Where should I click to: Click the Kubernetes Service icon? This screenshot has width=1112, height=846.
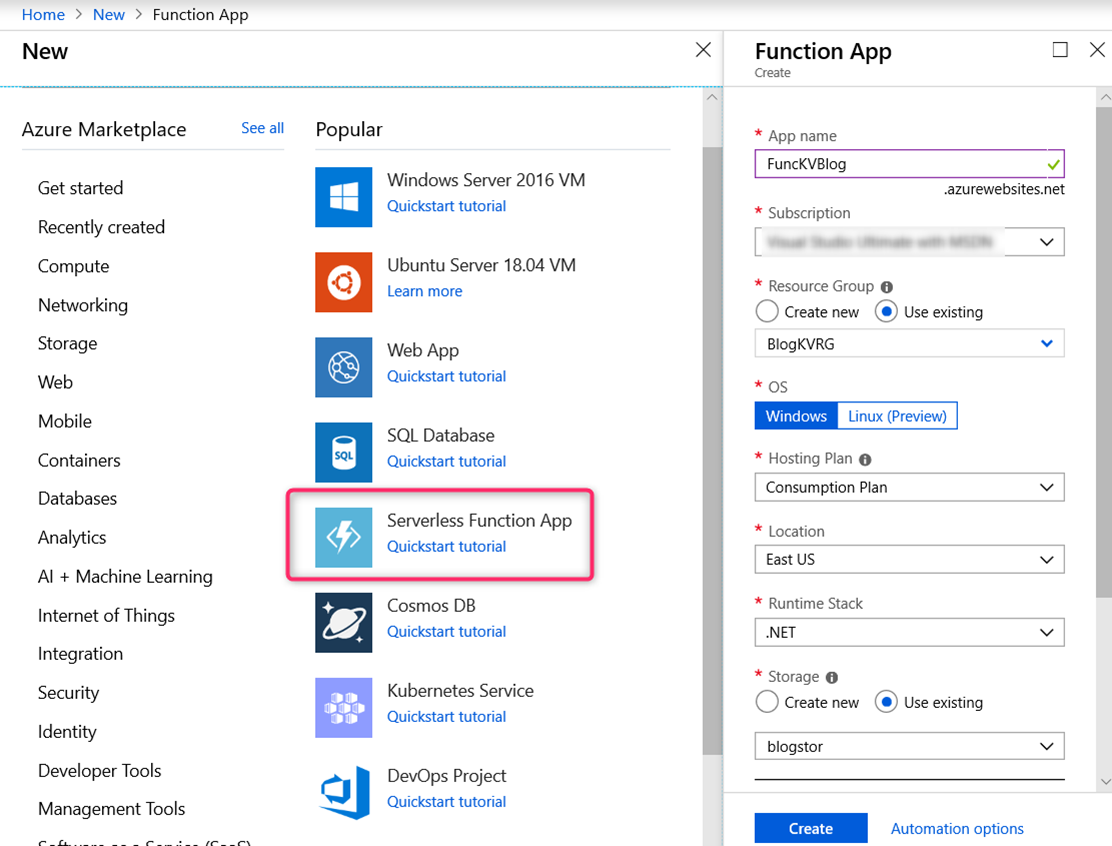(x=343, y=707)
